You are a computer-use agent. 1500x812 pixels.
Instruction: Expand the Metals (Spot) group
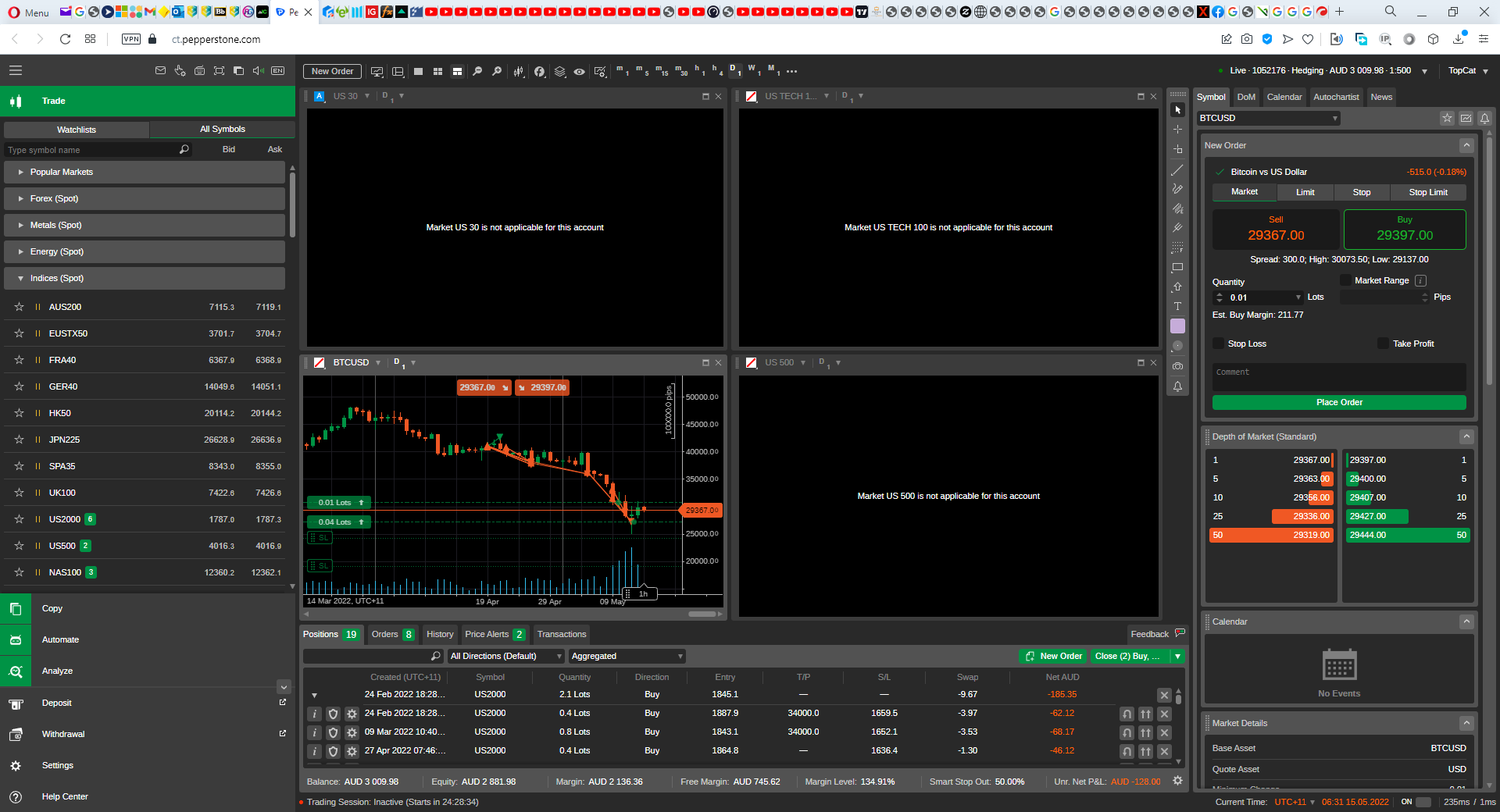[x=145, y=225]
